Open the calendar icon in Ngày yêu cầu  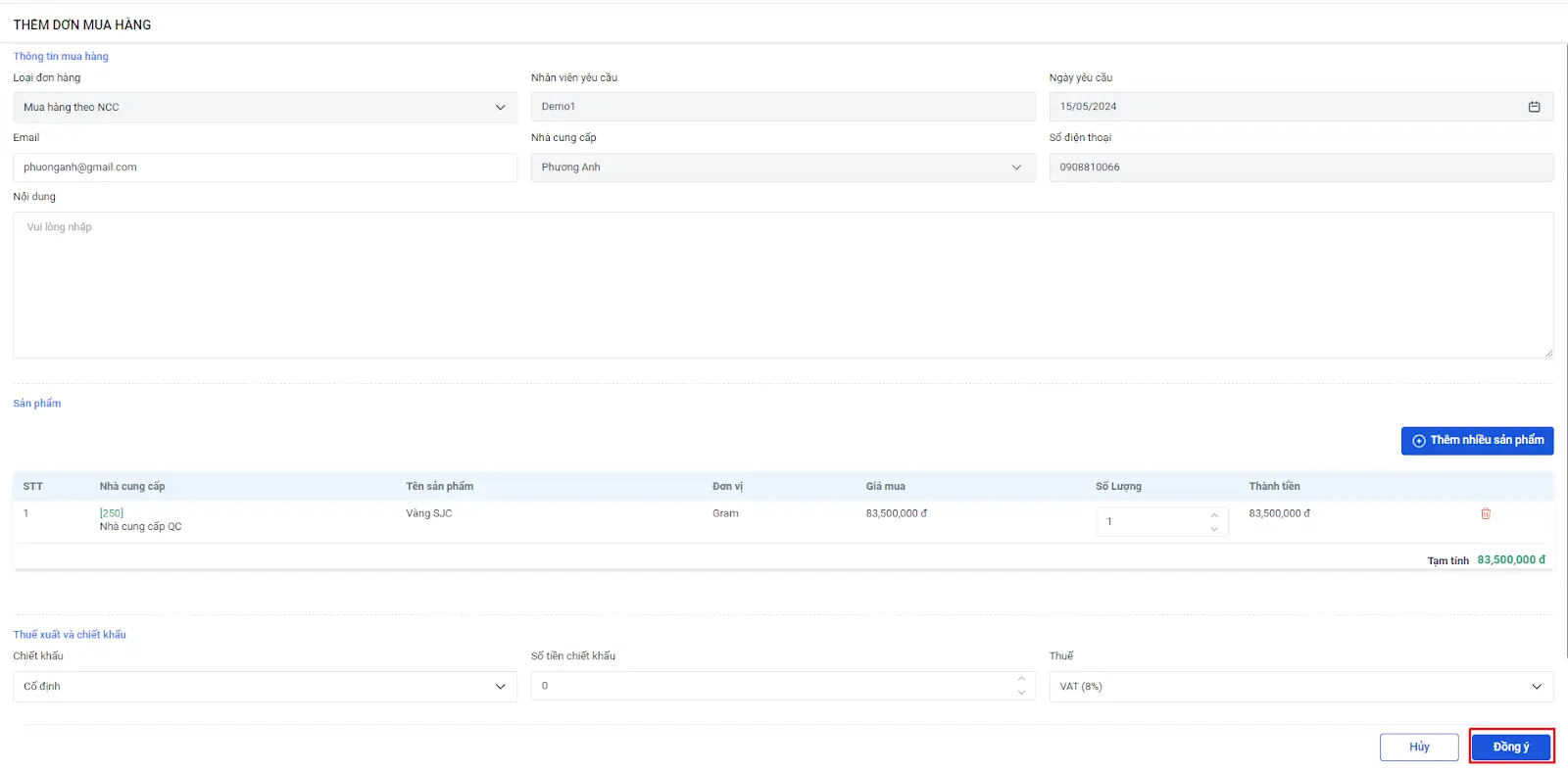coord(1534,107)
